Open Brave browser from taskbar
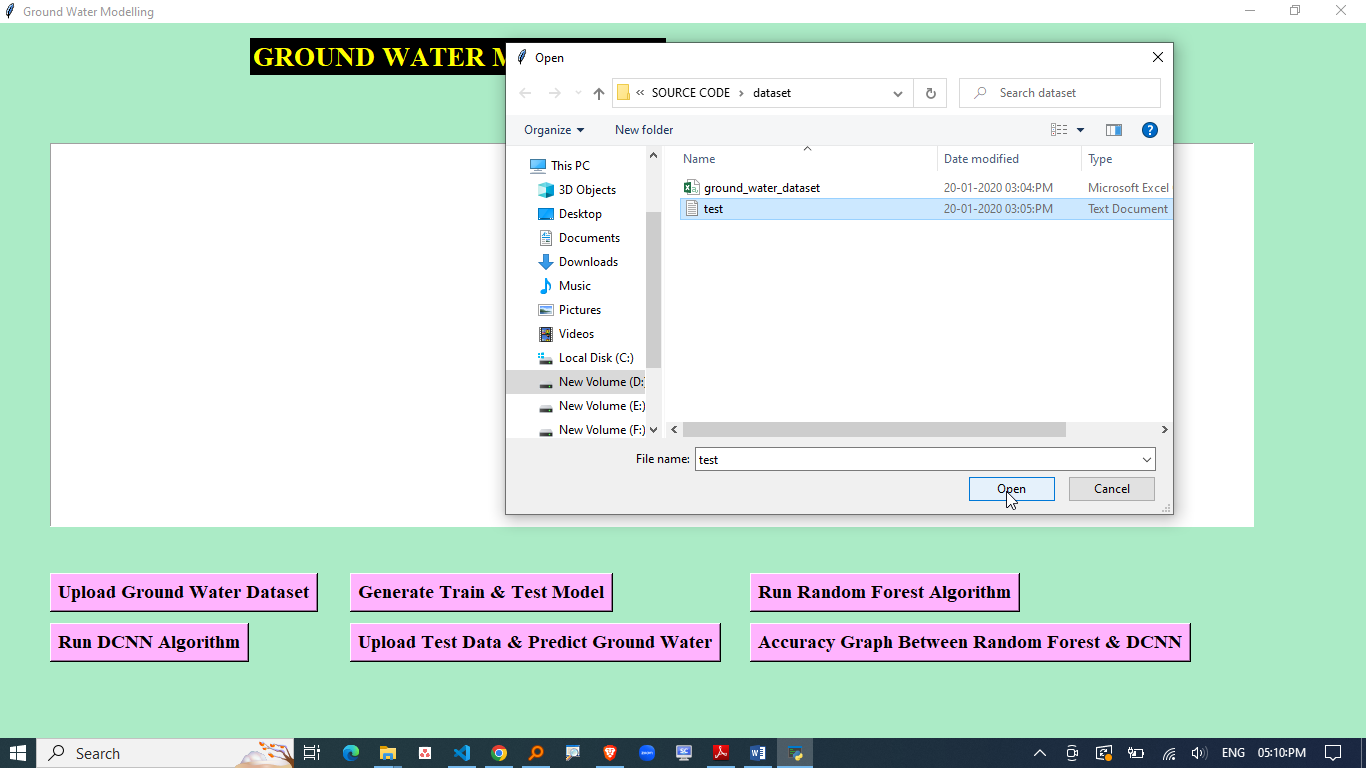This screenshot has height=768, width=1366. [x=610, y=753]
